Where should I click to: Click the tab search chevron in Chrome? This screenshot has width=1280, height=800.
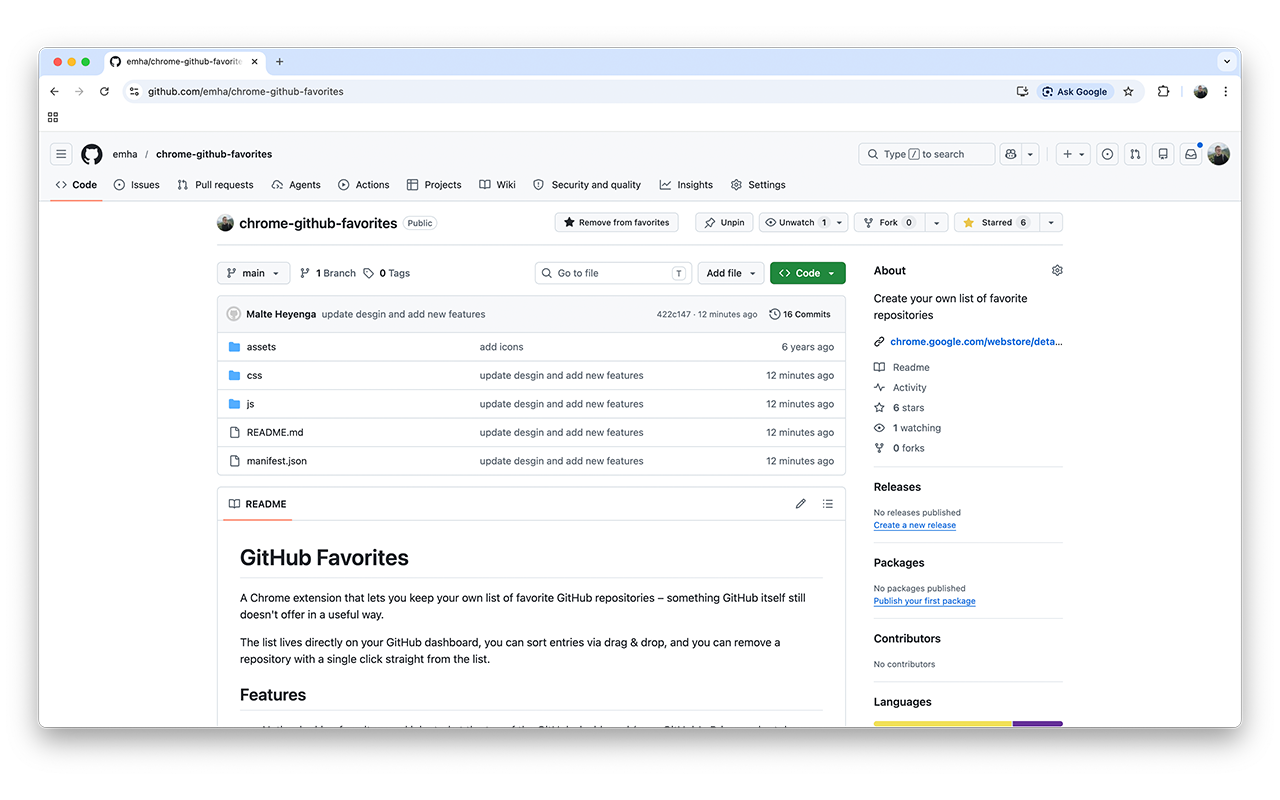coord(1226,61)
